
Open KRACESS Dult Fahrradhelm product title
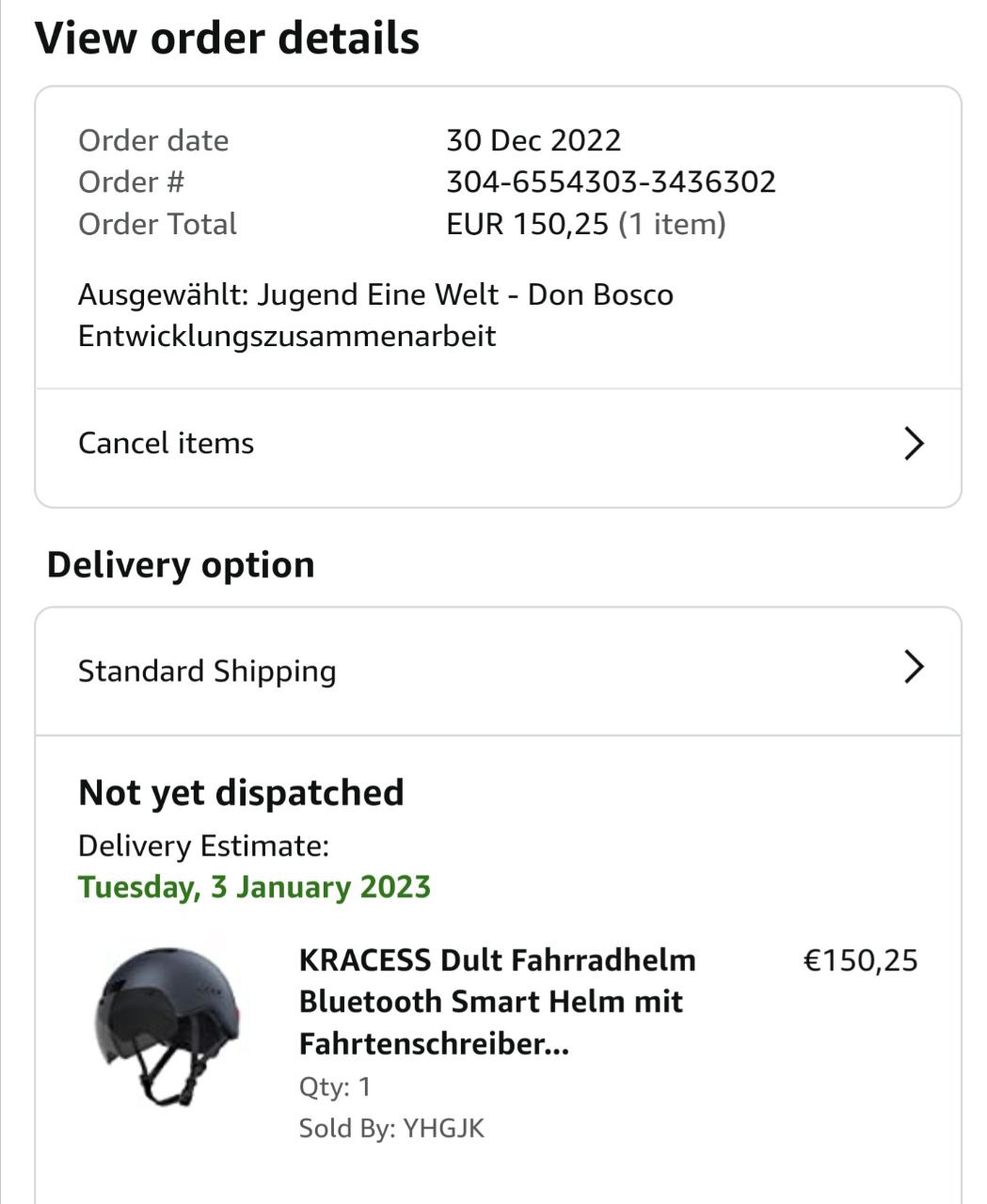point(497,1001)
